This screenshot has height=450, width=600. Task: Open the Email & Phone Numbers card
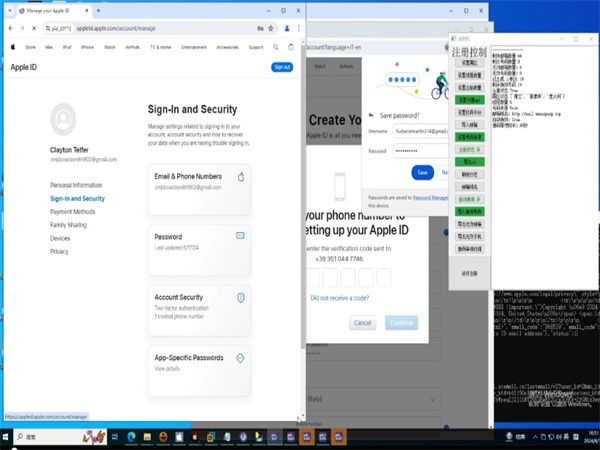[198, 189]
